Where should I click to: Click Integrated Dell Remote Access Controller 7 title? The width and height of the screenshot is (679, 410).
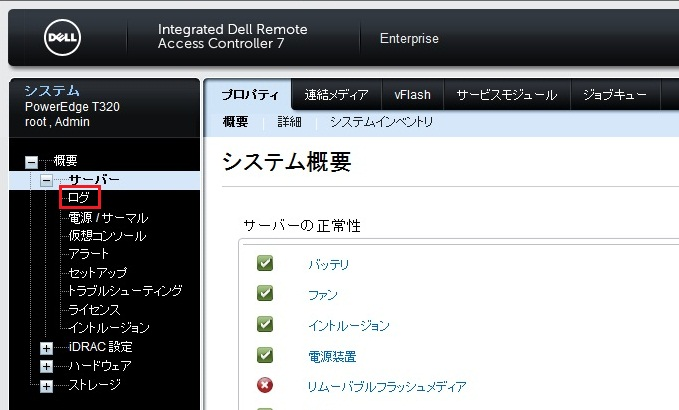click(x=233, y=36)
